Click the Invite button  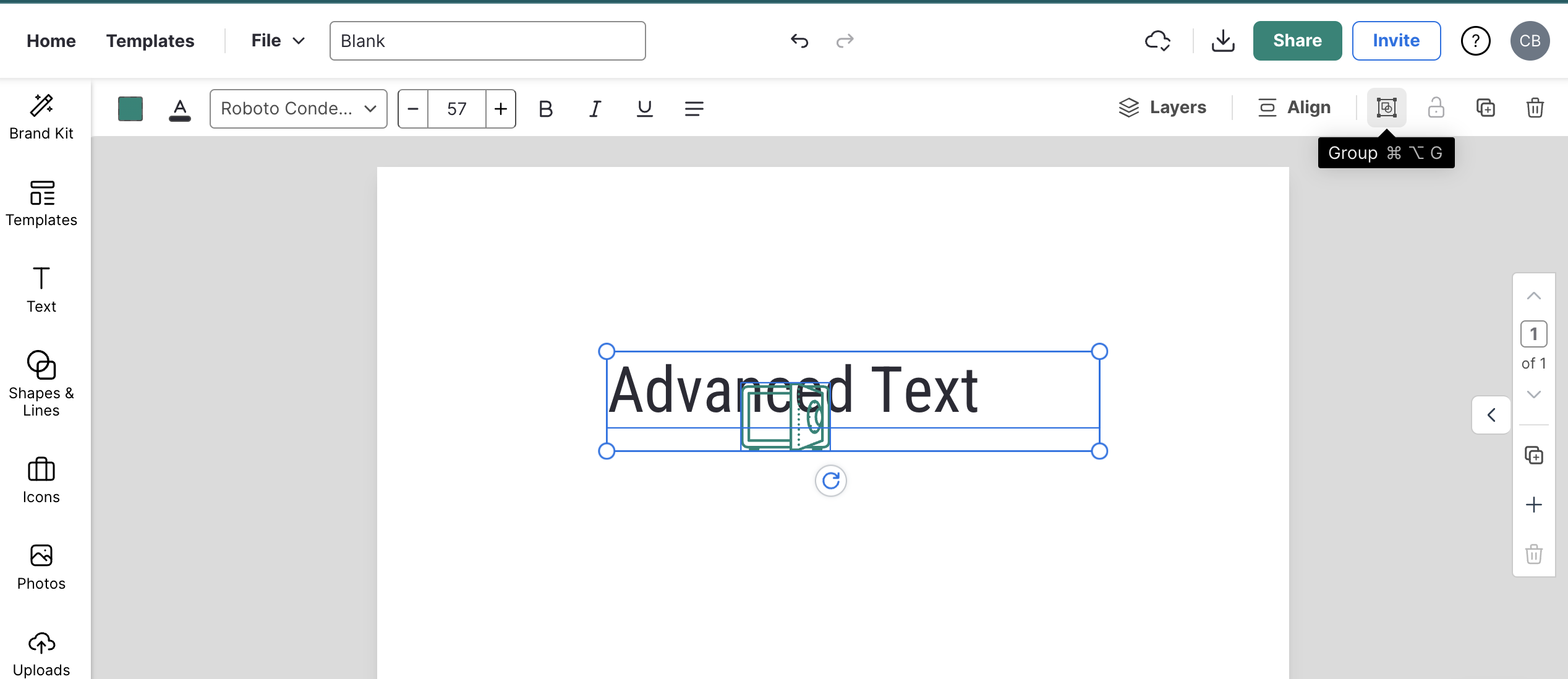(1396, 41)
